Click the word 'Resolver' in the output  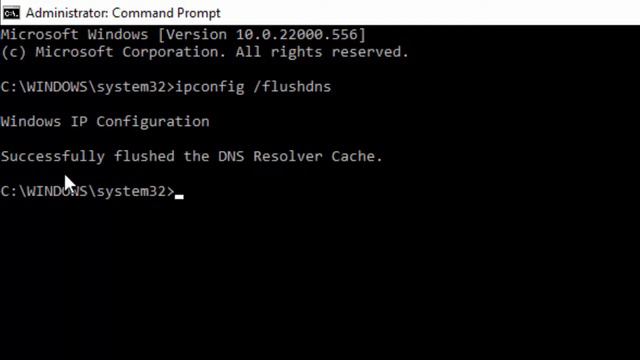[288, 156]
